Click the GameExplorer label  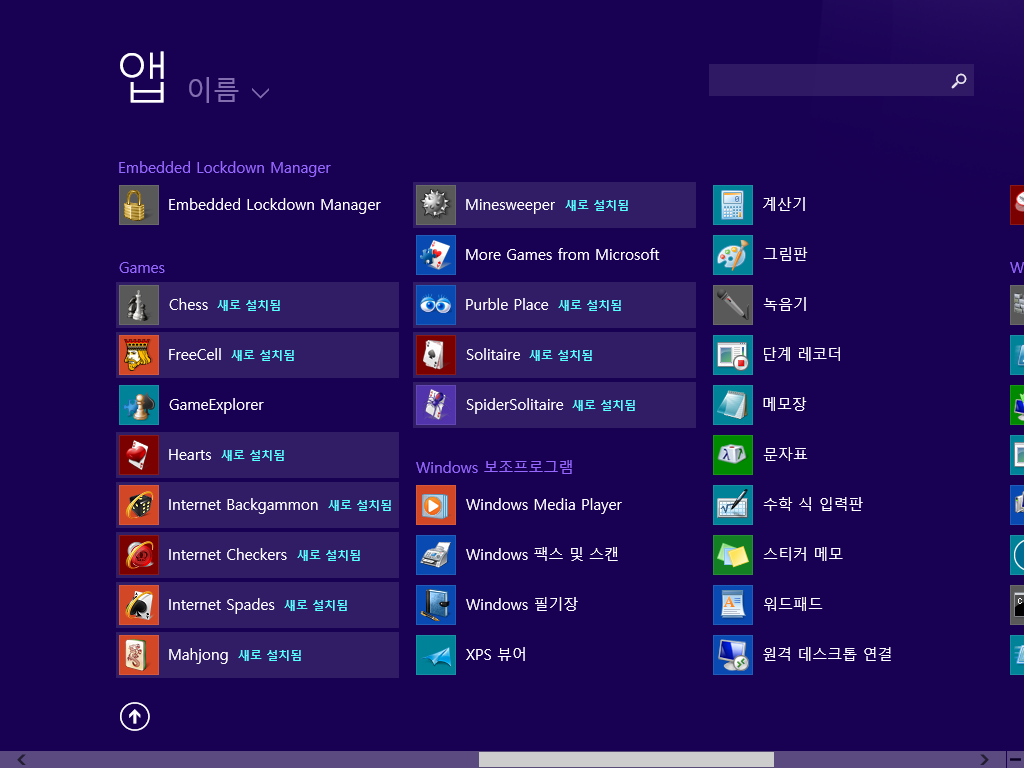[216, 405]
